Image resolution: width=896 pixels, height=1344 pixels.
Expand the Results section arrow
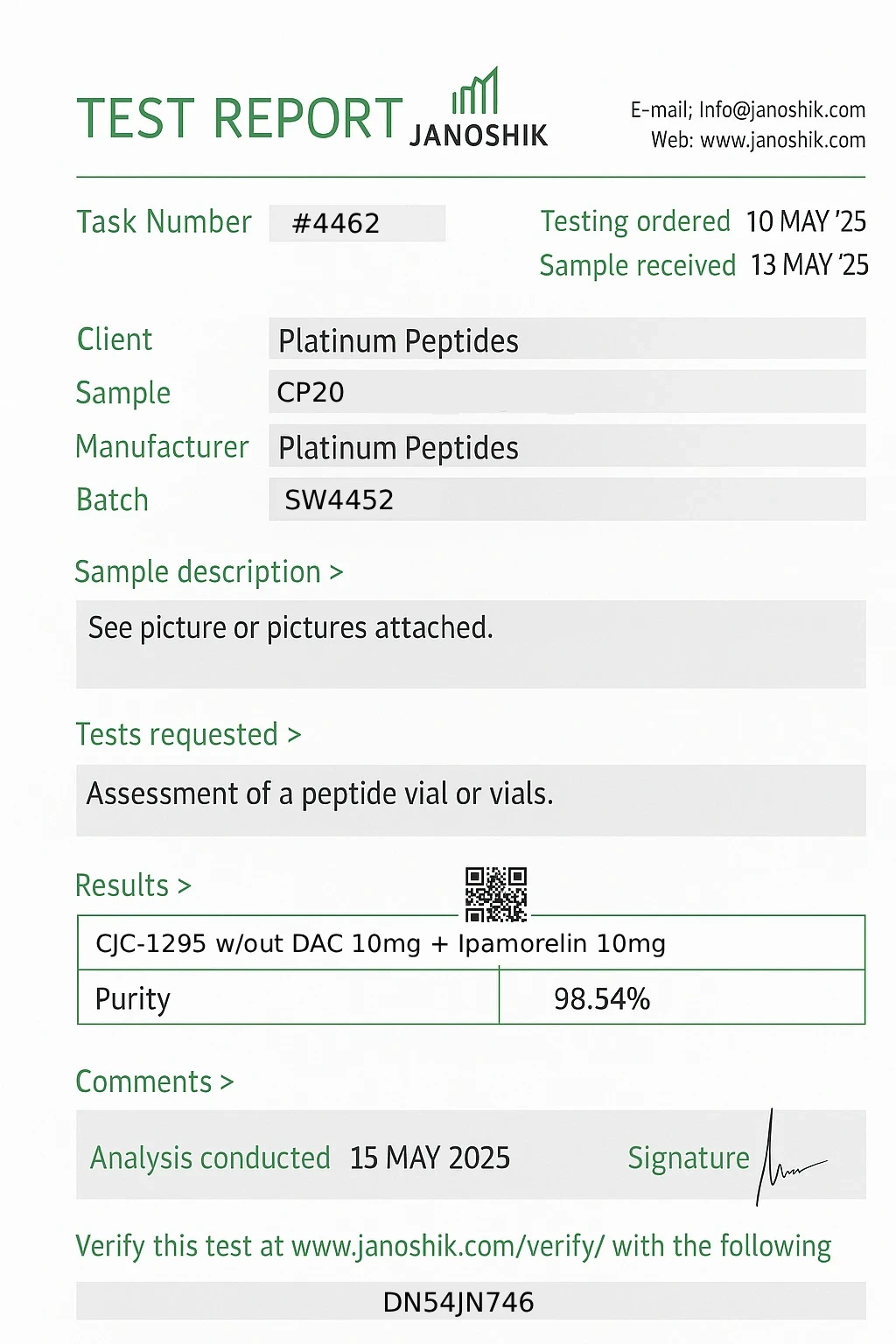184,886
